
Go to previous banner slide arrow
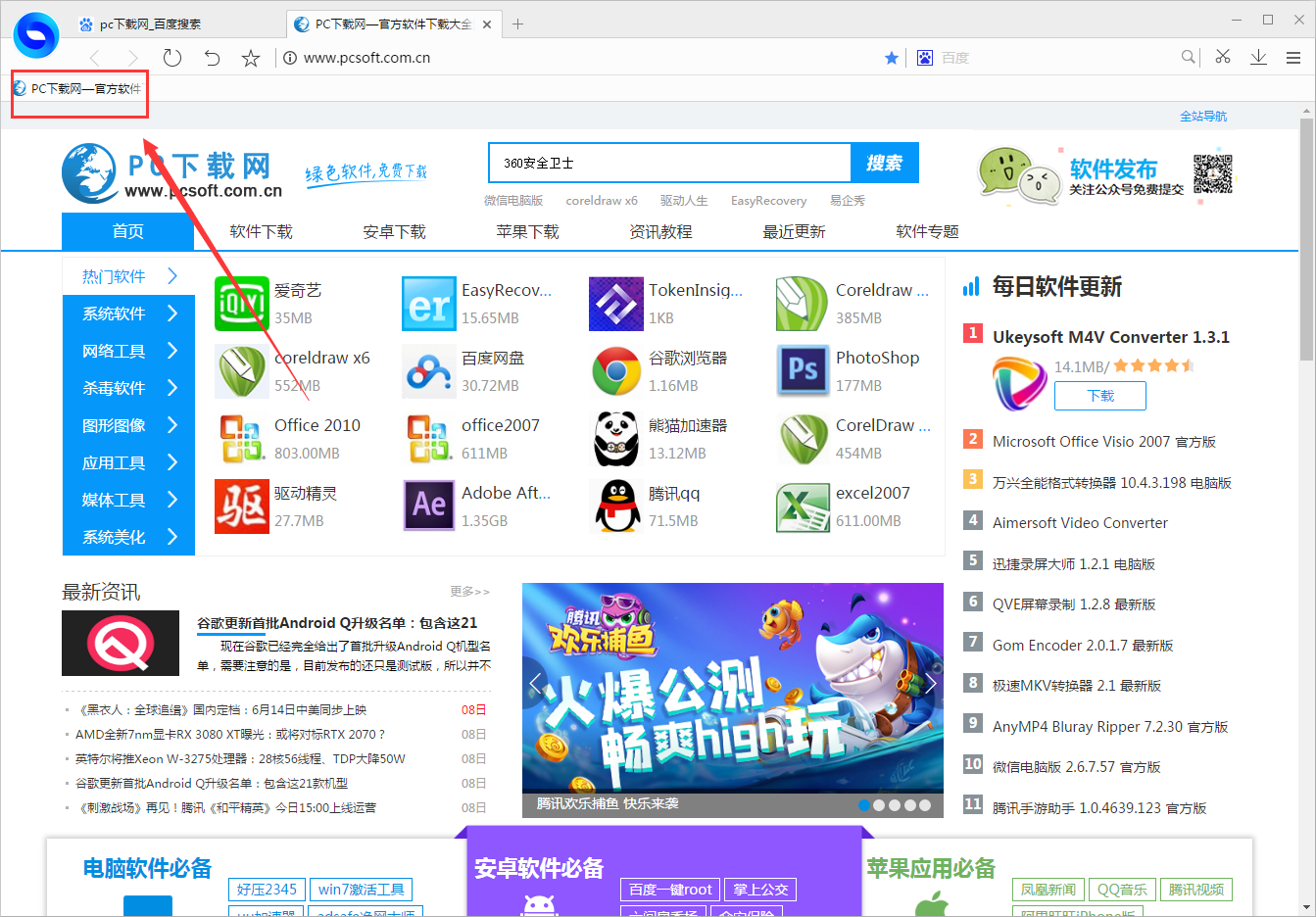pos(535,684)
